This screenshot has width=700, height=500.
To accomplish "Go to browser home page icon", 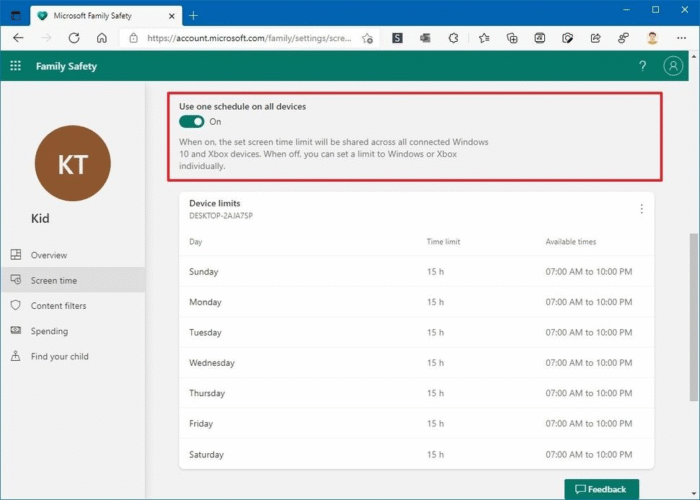I will click(102, 38).
